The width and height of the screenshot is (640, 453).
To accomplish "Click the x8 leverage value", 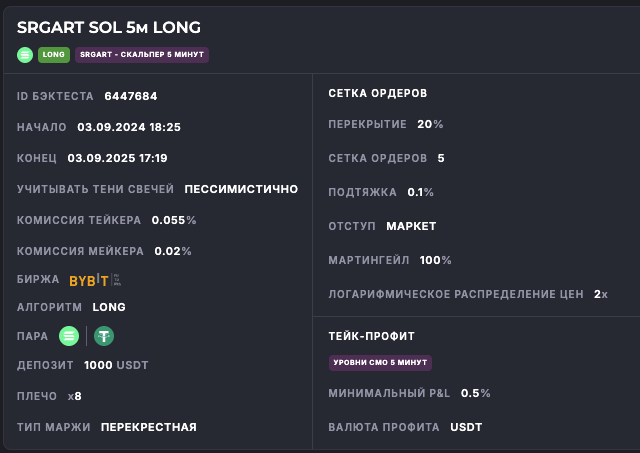I will click(74, 396).
